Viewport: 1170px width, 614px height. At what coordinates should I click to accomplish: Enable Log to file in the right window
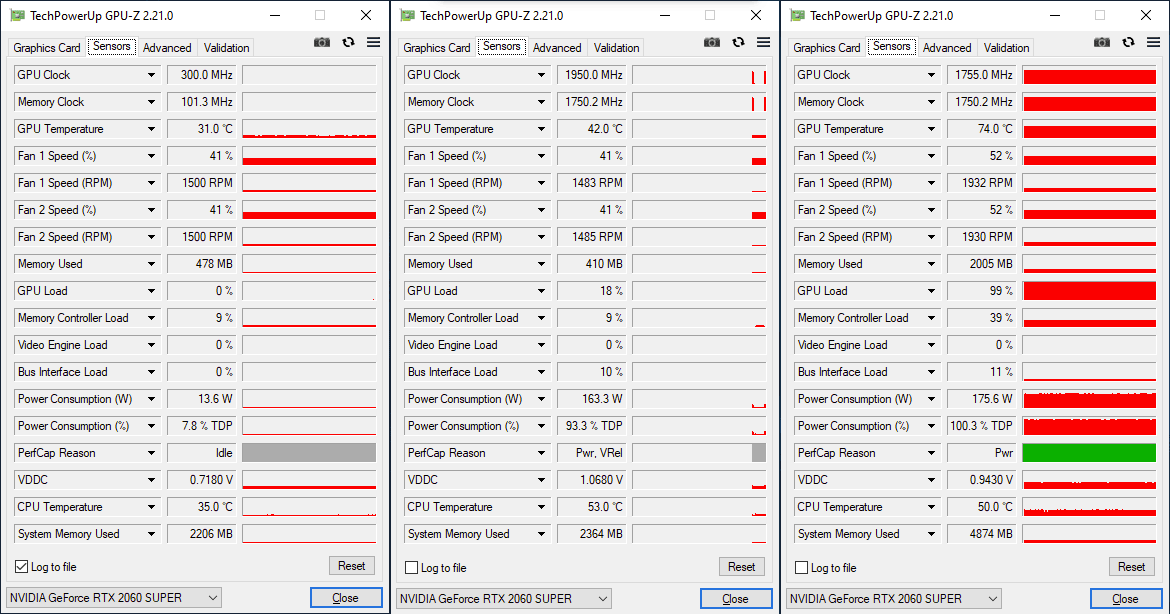pyautogui.click(x=802, y=567)
